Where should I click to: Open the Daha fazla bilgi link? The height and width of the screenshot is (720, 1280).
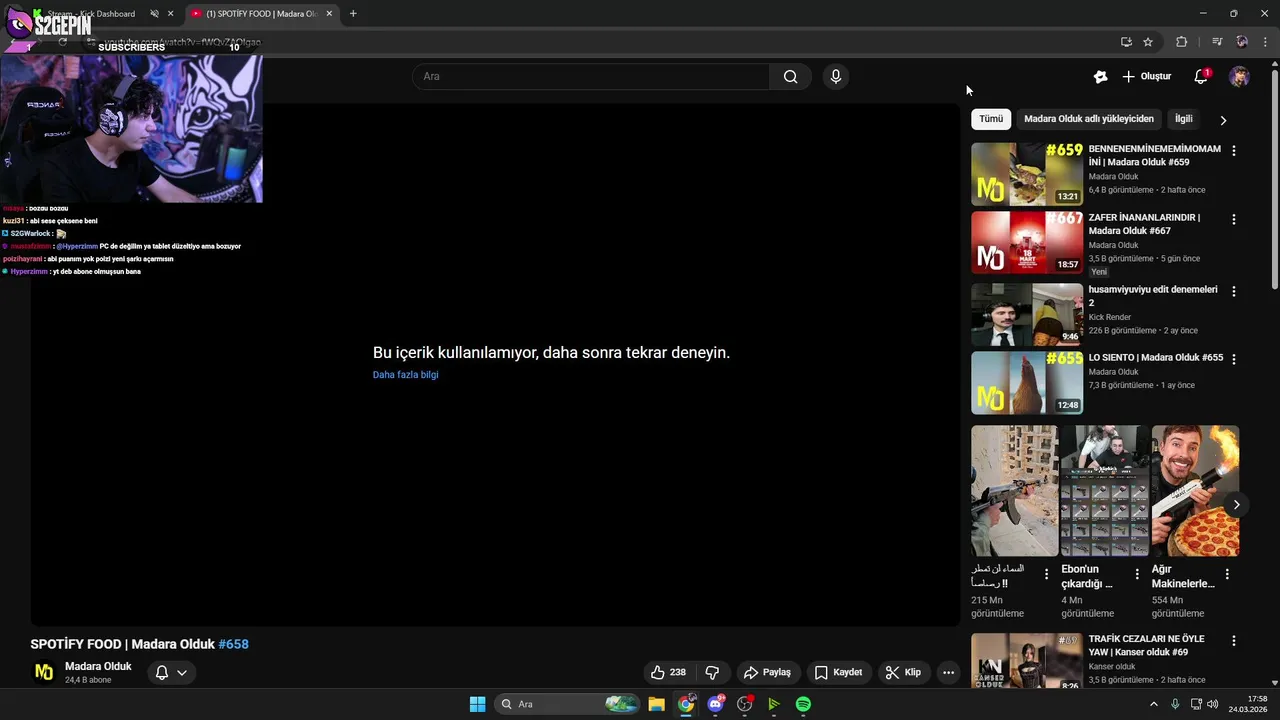tap(405, 375)
